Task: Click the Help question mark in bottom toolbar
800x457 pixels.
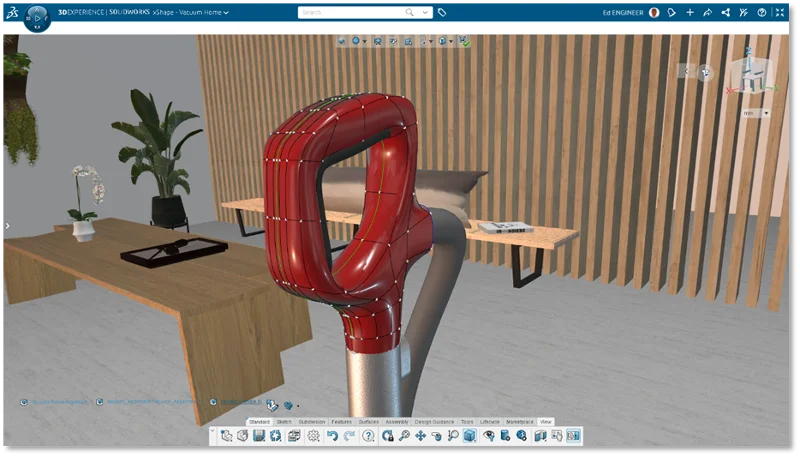Action: [368, 436]
